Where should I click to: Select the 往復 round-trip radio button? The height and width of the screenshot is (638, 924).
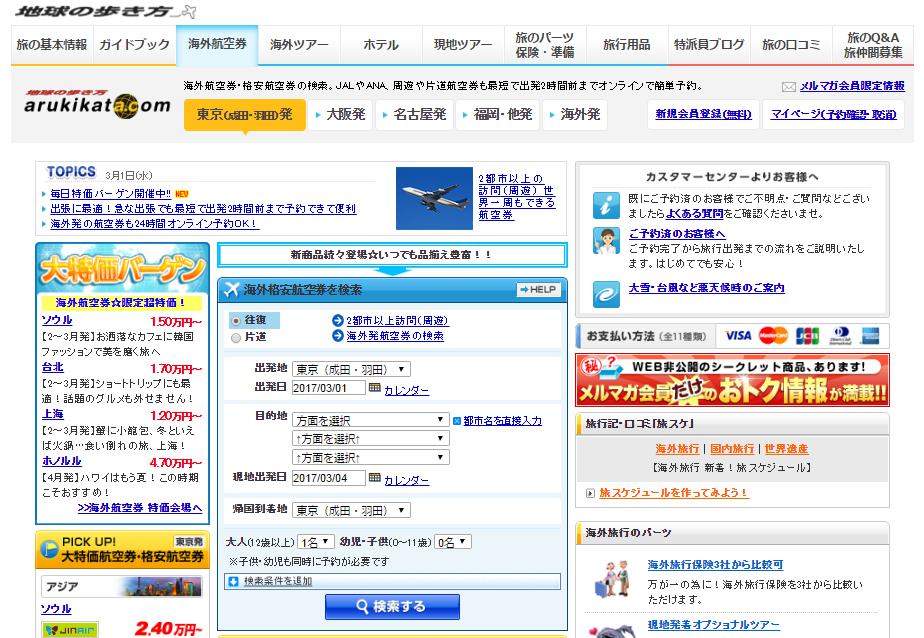pos(236,321)
